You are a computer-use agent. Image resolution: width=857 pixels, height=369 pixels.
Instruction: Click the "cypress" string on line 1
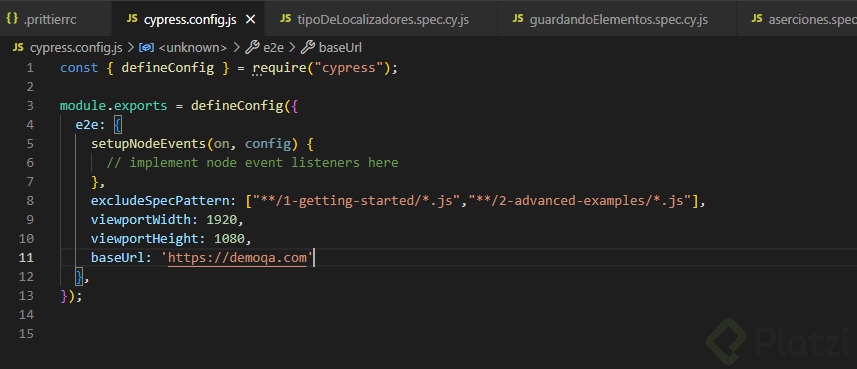pyautogui.click(x=348, y=68)
